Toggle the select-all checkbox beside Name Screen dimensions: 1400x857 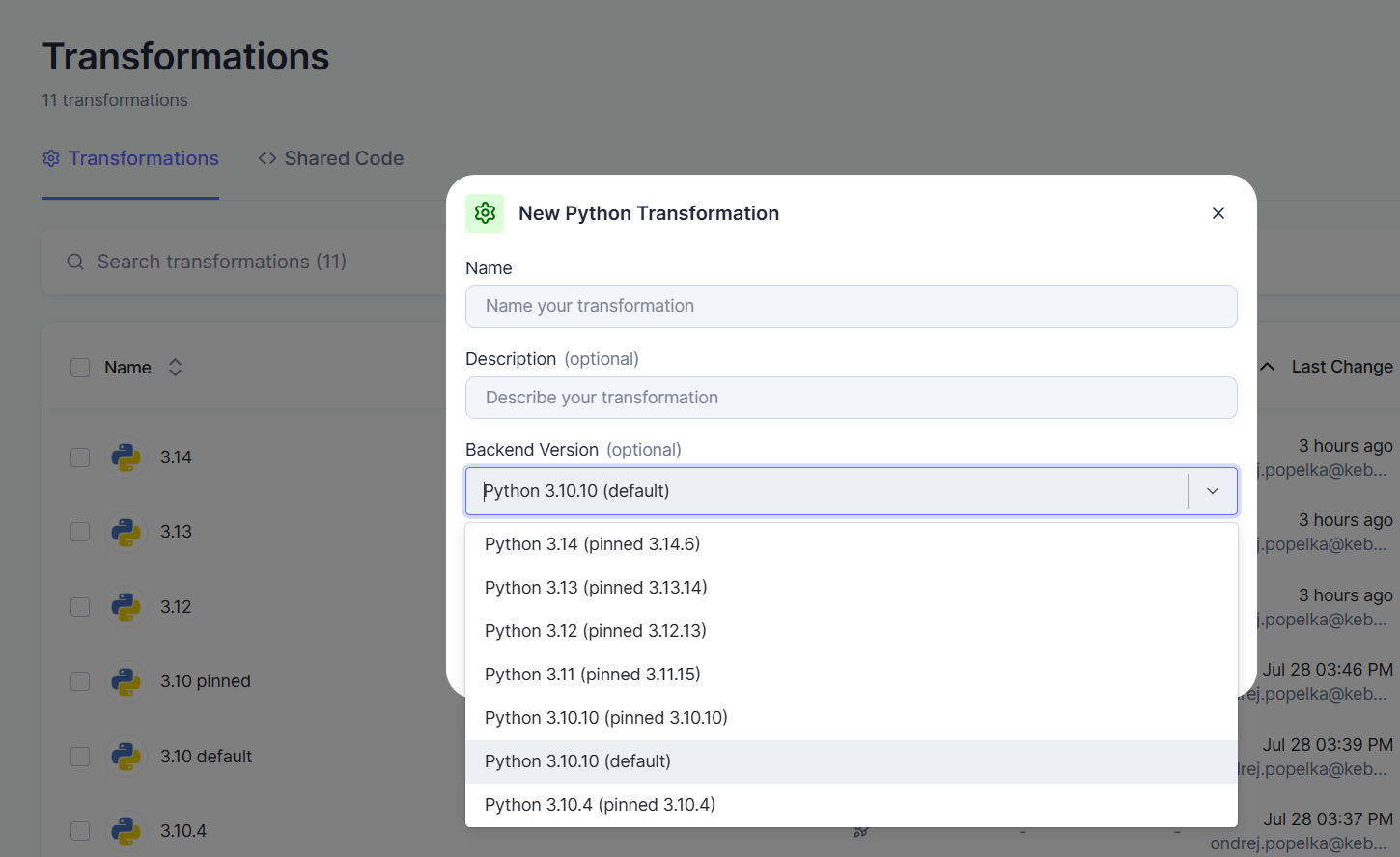click(x=80, y=368)
